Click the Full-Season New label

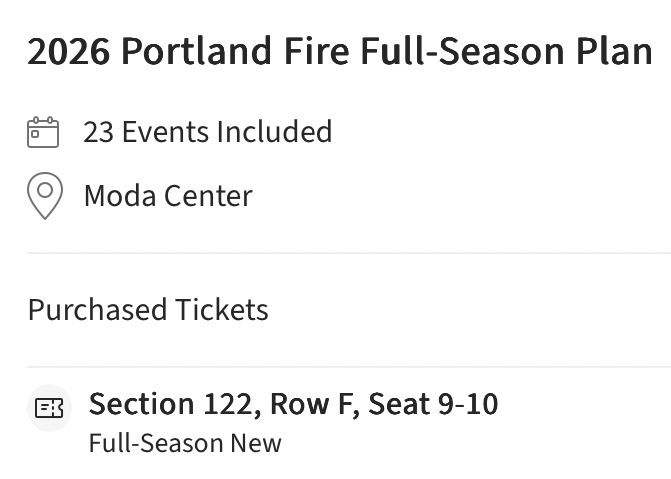click(x=185, y=443)
